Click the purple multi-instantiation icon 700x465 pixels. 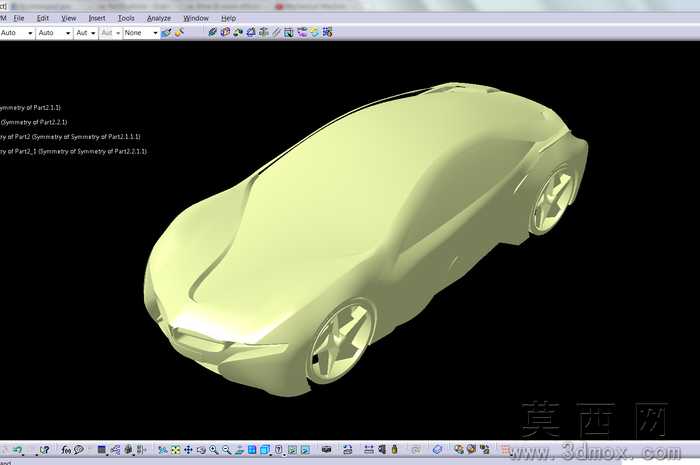tap(302, 32)
